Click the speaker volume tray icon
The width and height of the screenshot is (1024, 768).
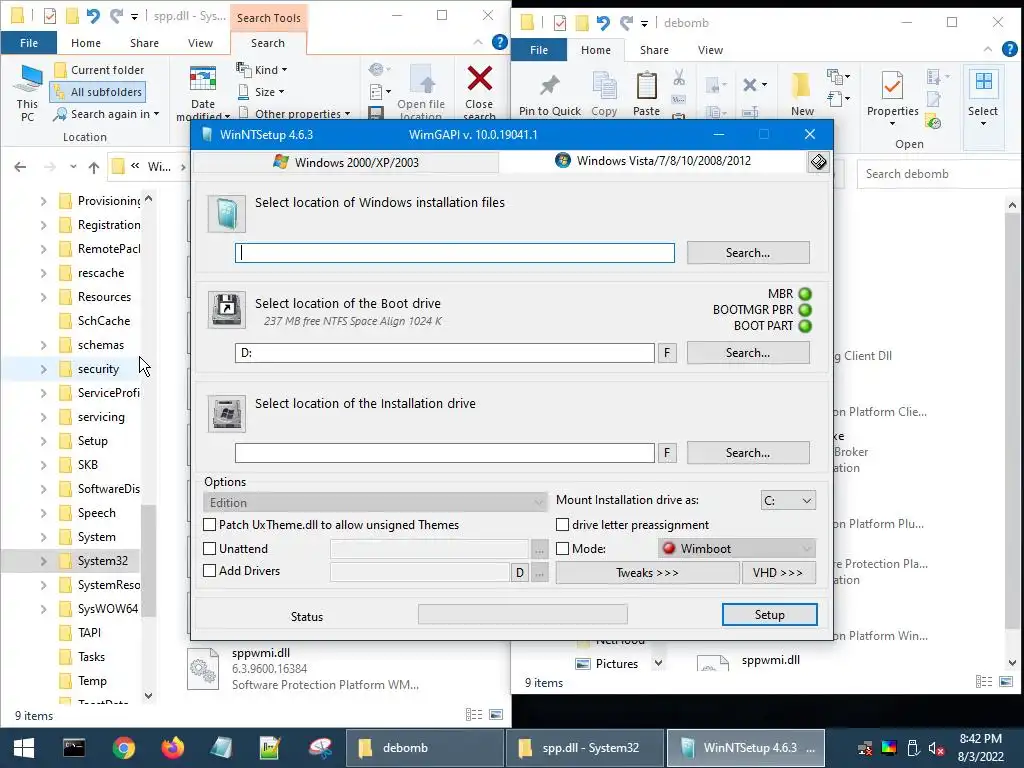[936, 748]
